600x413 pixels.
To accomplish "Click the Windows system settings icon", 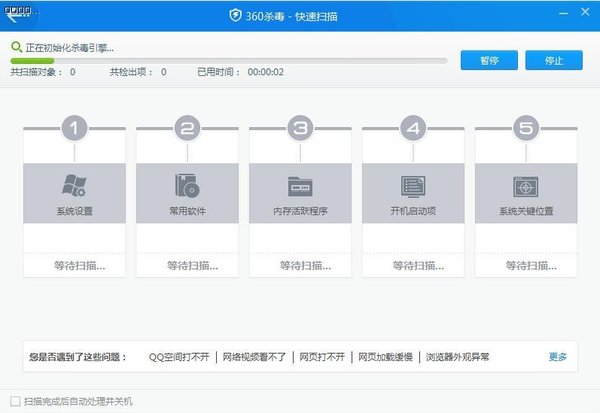I will pyautogui.click(x=74, y=186).
